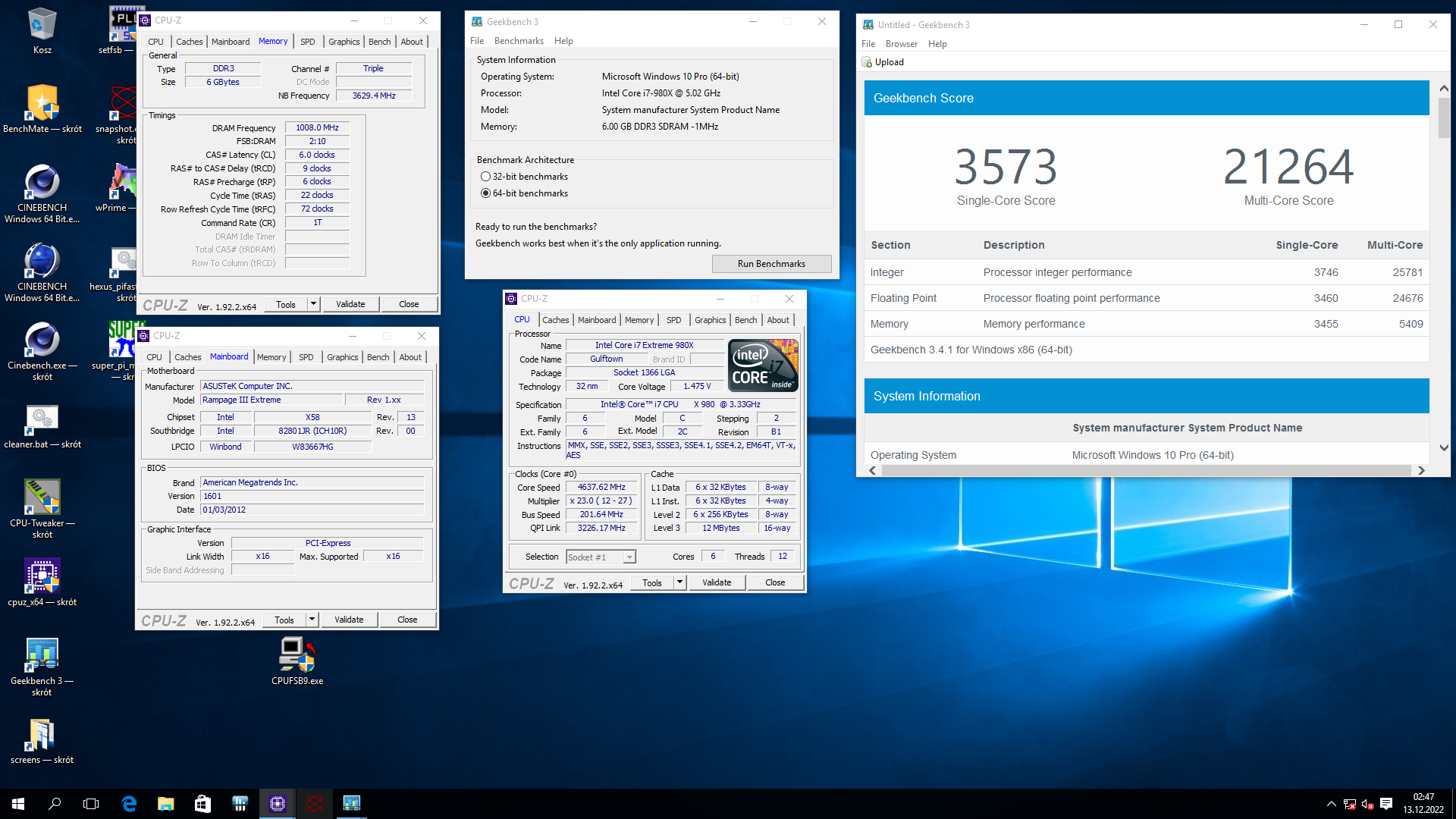1456x819 pixels.
Task: Open the Windows Start menu
Action: pyautogui.click(x=18, y=804)
